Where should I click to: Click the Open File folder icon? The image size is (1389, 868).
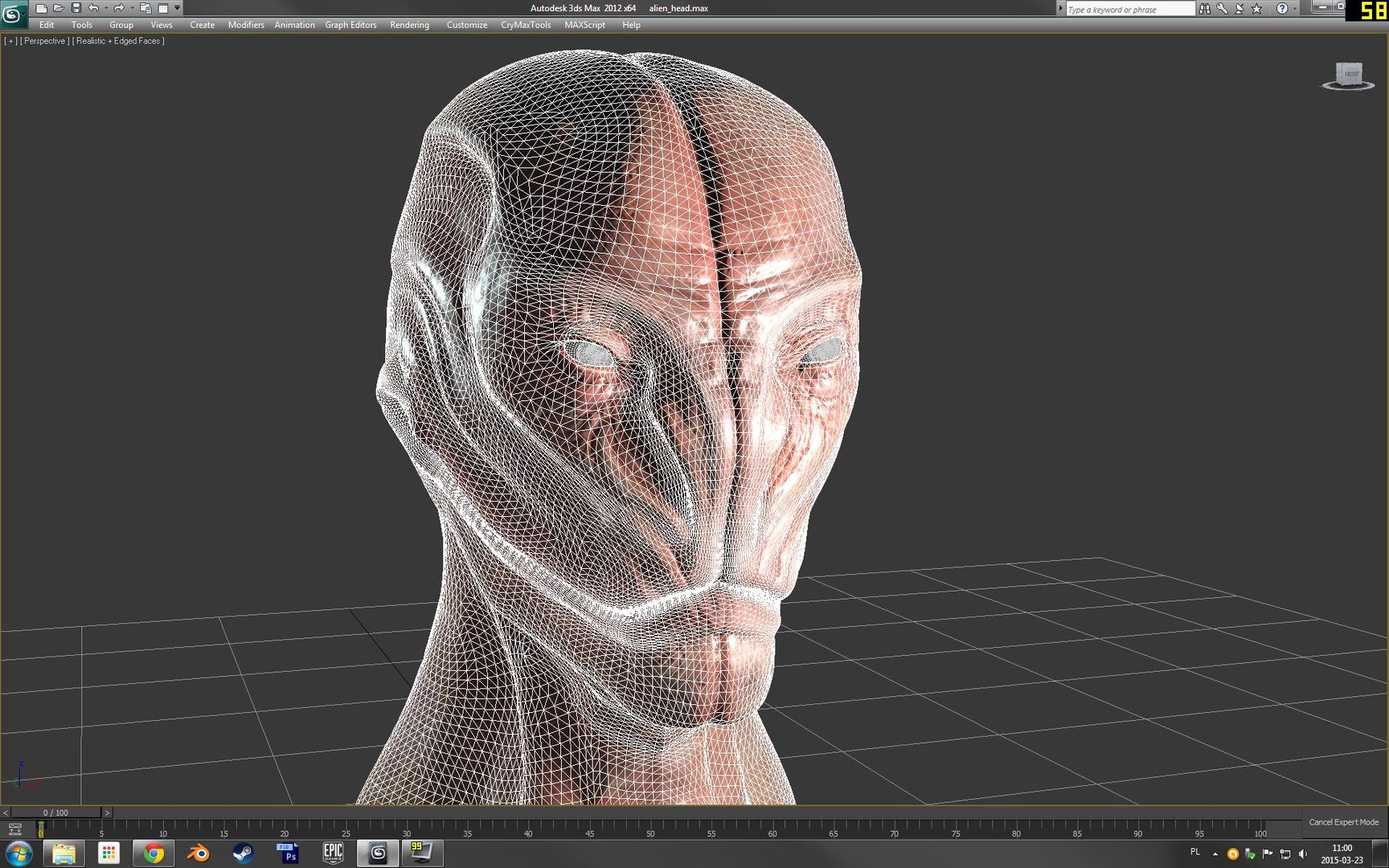pos(59,8)
